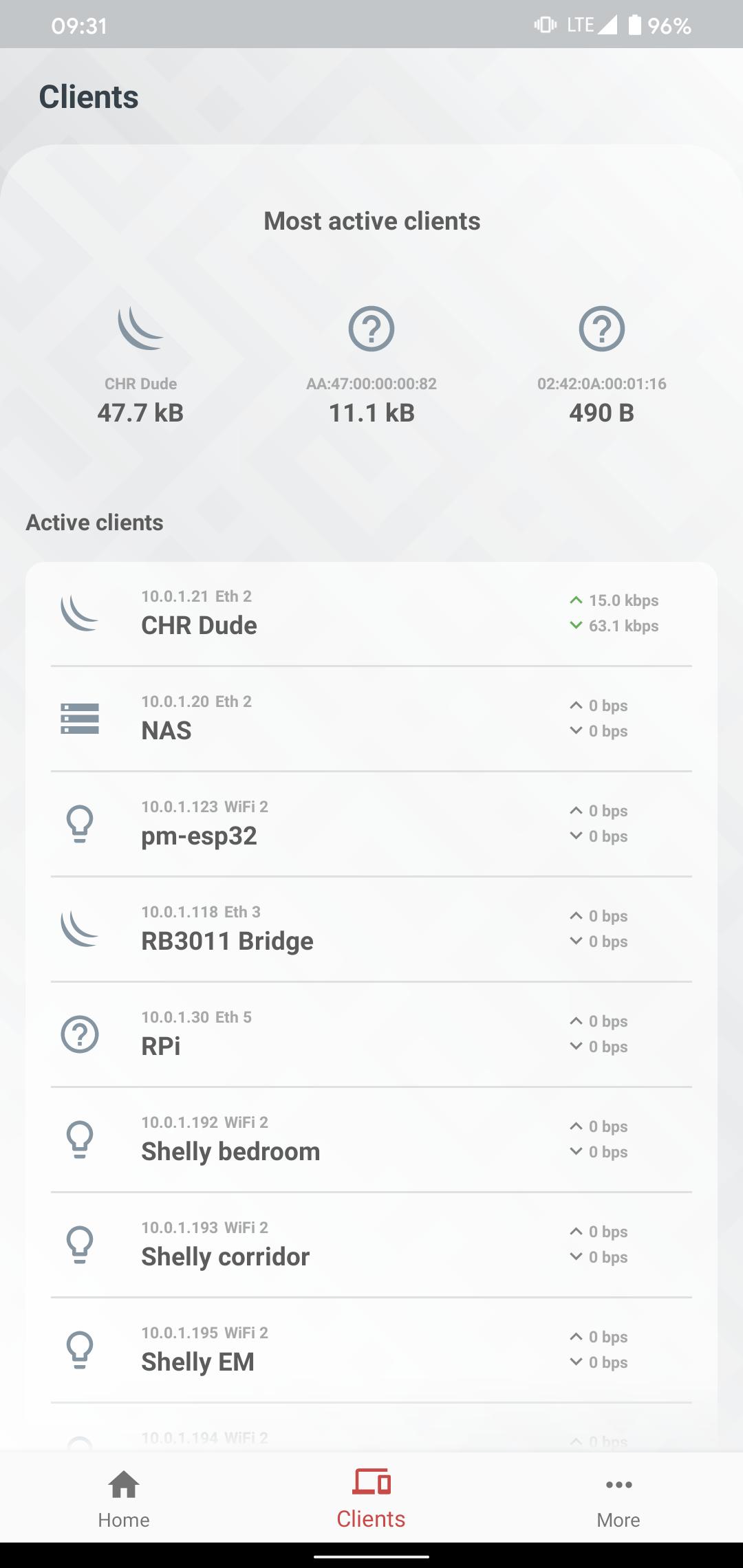This screenshot has width=743, height=1568.
Task: Tap the NAS server icon
Action: tap(80, 719)
